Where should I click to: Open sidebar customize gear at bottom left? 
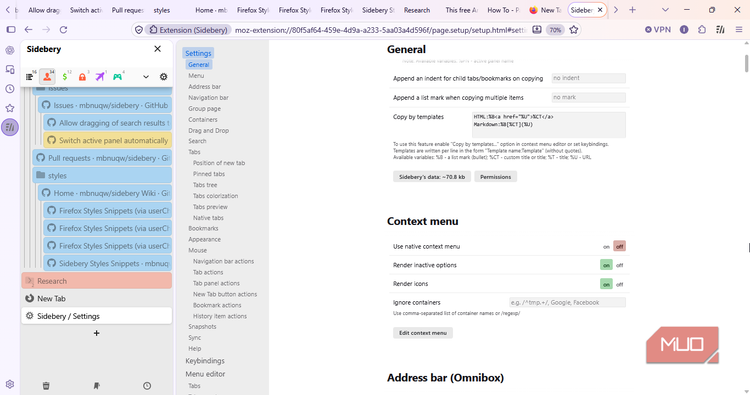pos(10,384)
